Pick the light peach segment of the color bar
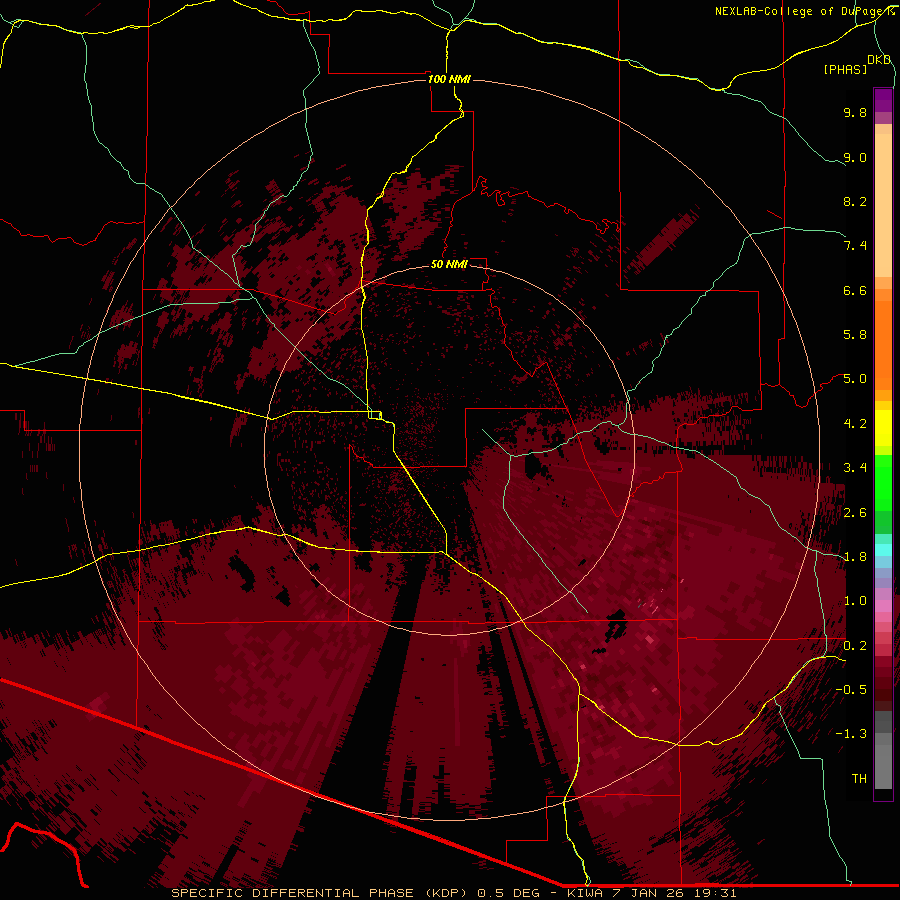The height and width of the screenshot is (900, 900). [x=883, y=205]
